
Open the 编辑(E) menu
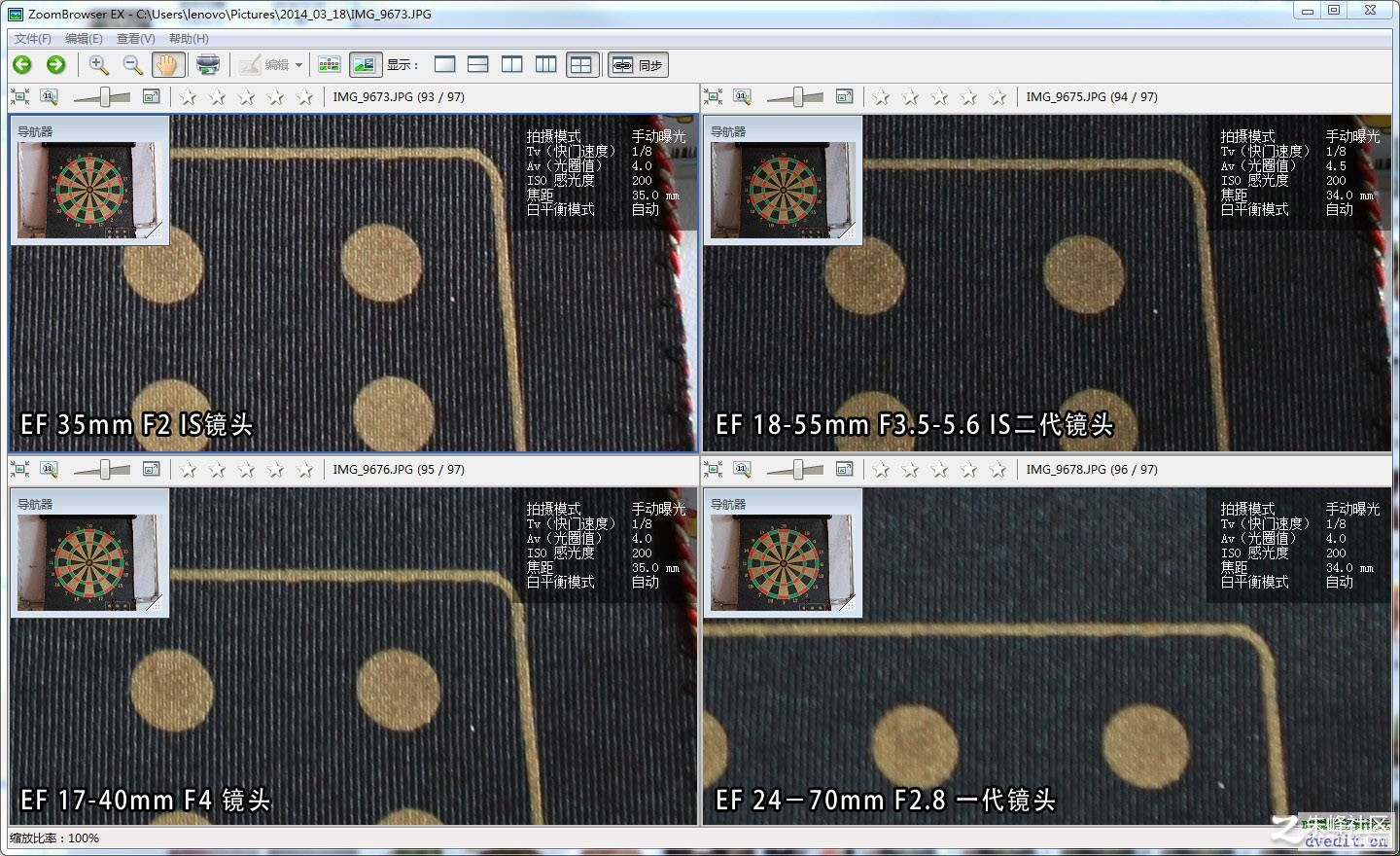coord(84,39)
